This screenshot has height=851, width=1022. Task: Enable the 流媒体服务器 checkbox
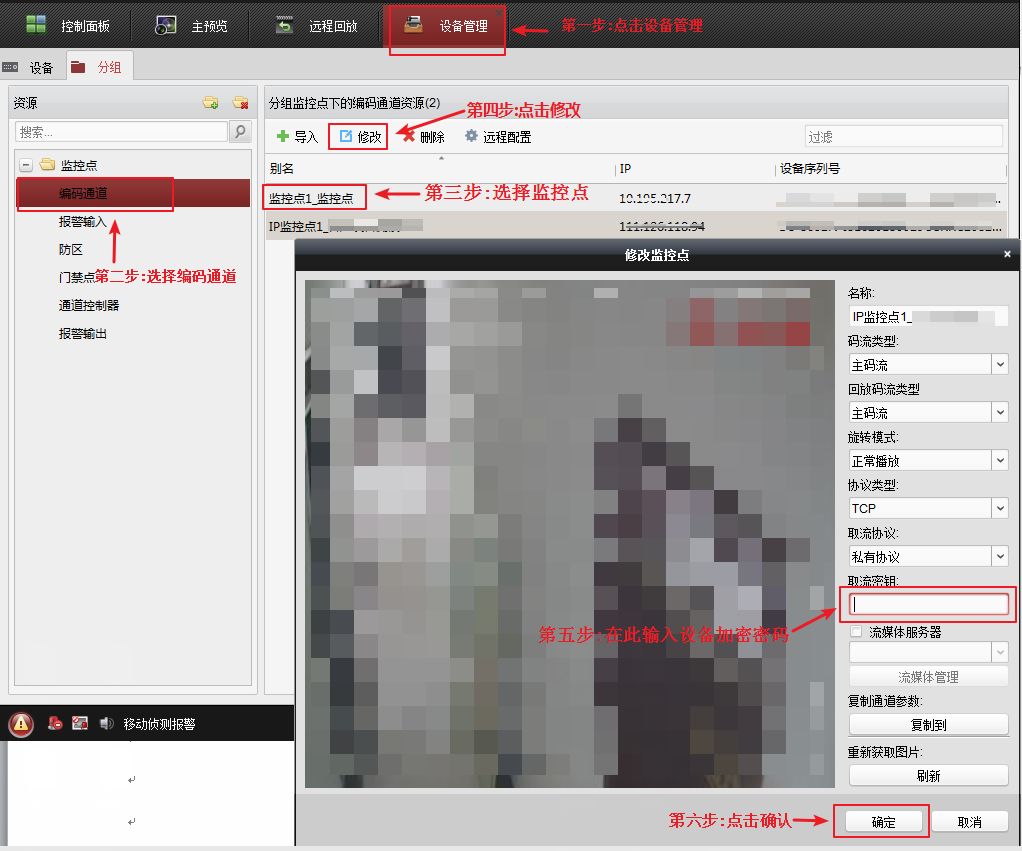pos(855,632)
